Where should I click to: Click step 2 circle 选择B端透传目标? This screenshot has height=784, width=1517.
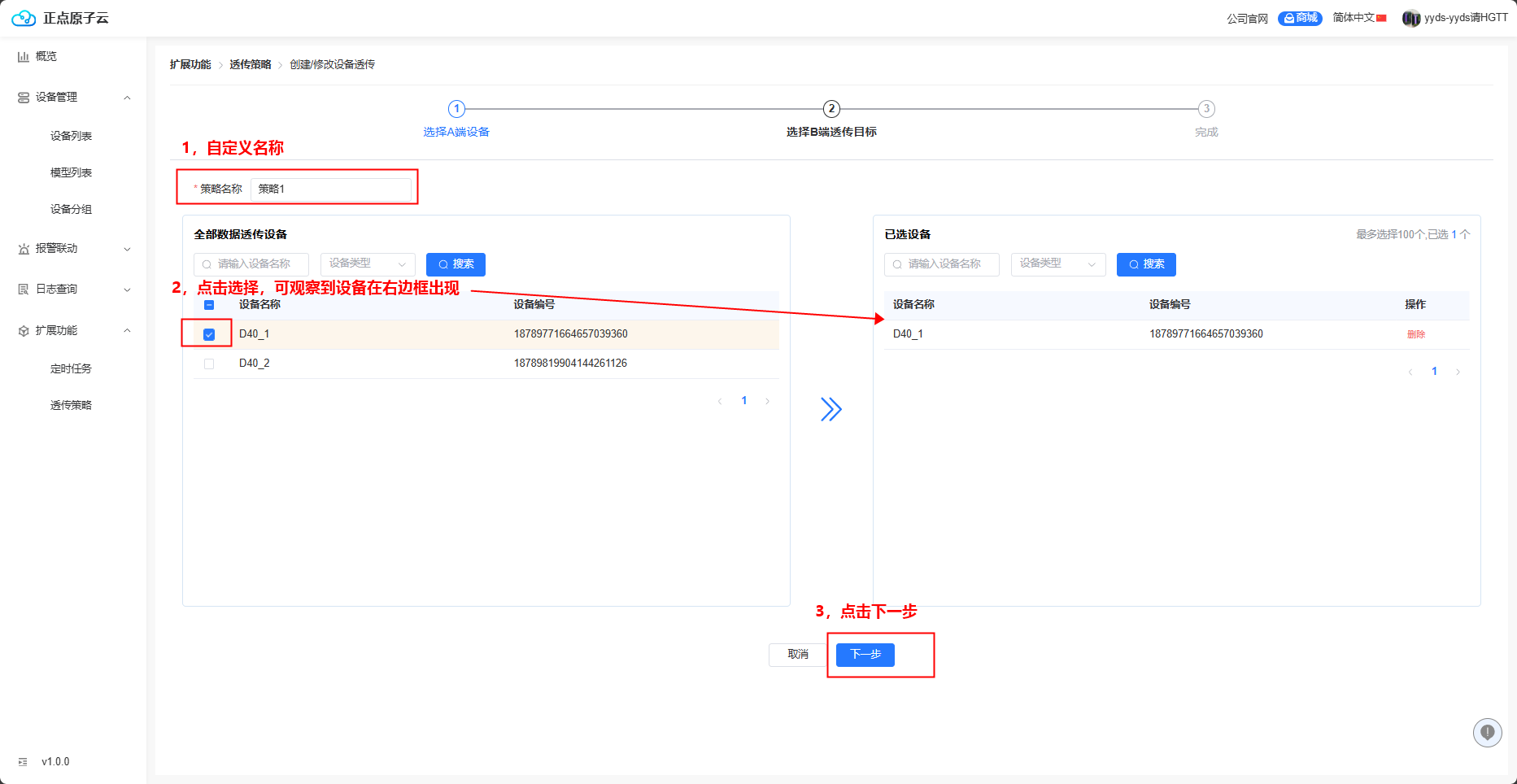tap(831, 109)
